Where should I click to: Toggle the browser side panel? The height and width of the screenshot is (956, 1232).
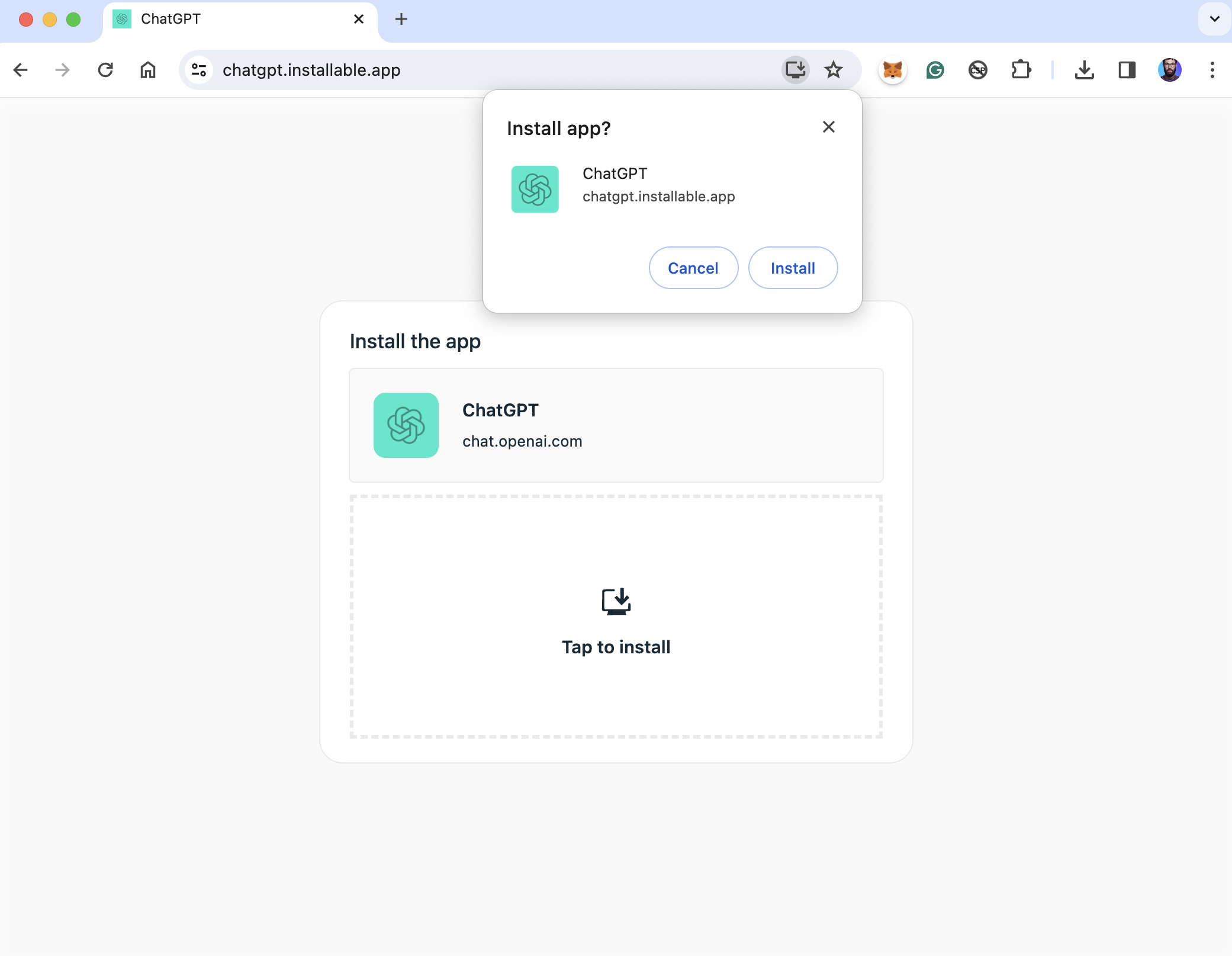pyautogui.click(x=1127, y=70)
